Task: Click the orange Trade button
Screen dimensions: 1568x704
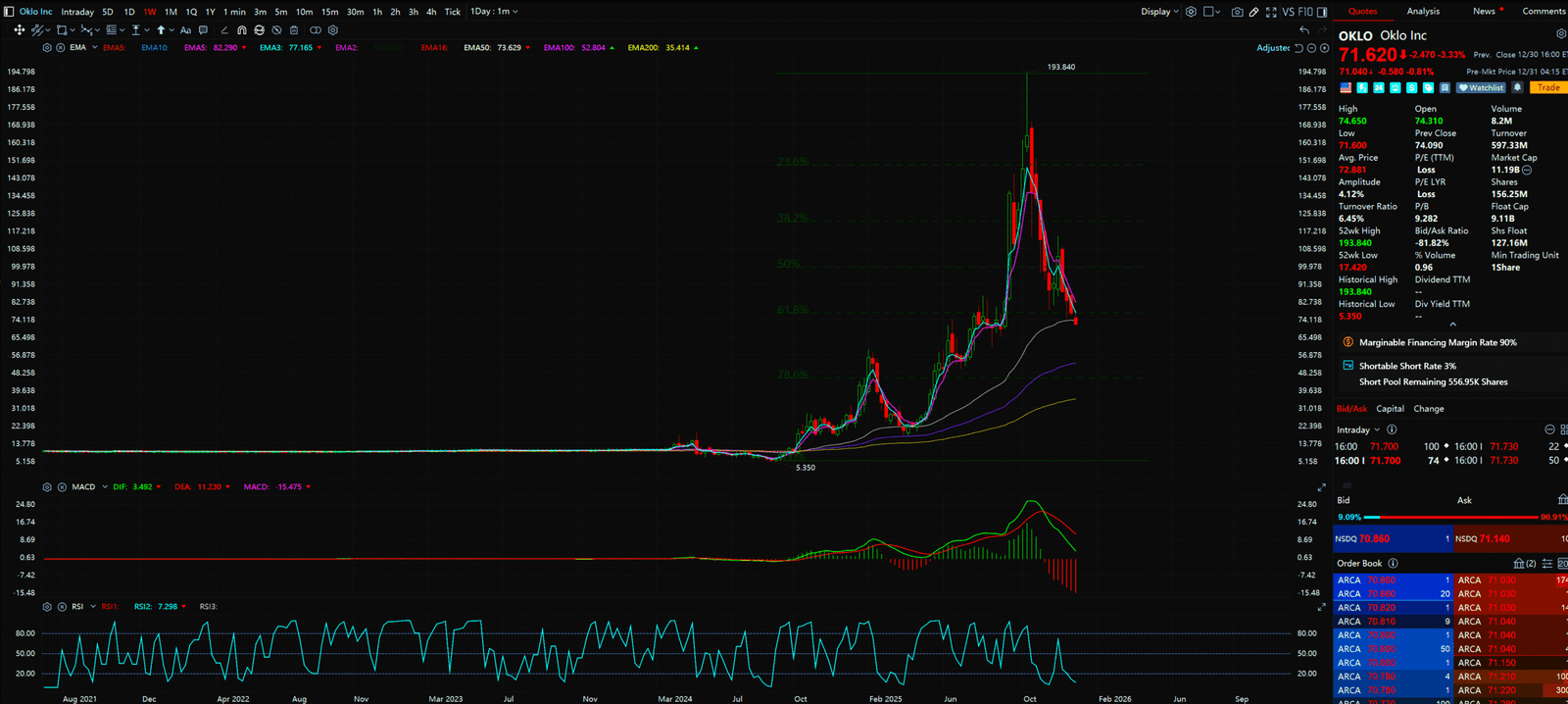Action: (x=1548, y=87)
